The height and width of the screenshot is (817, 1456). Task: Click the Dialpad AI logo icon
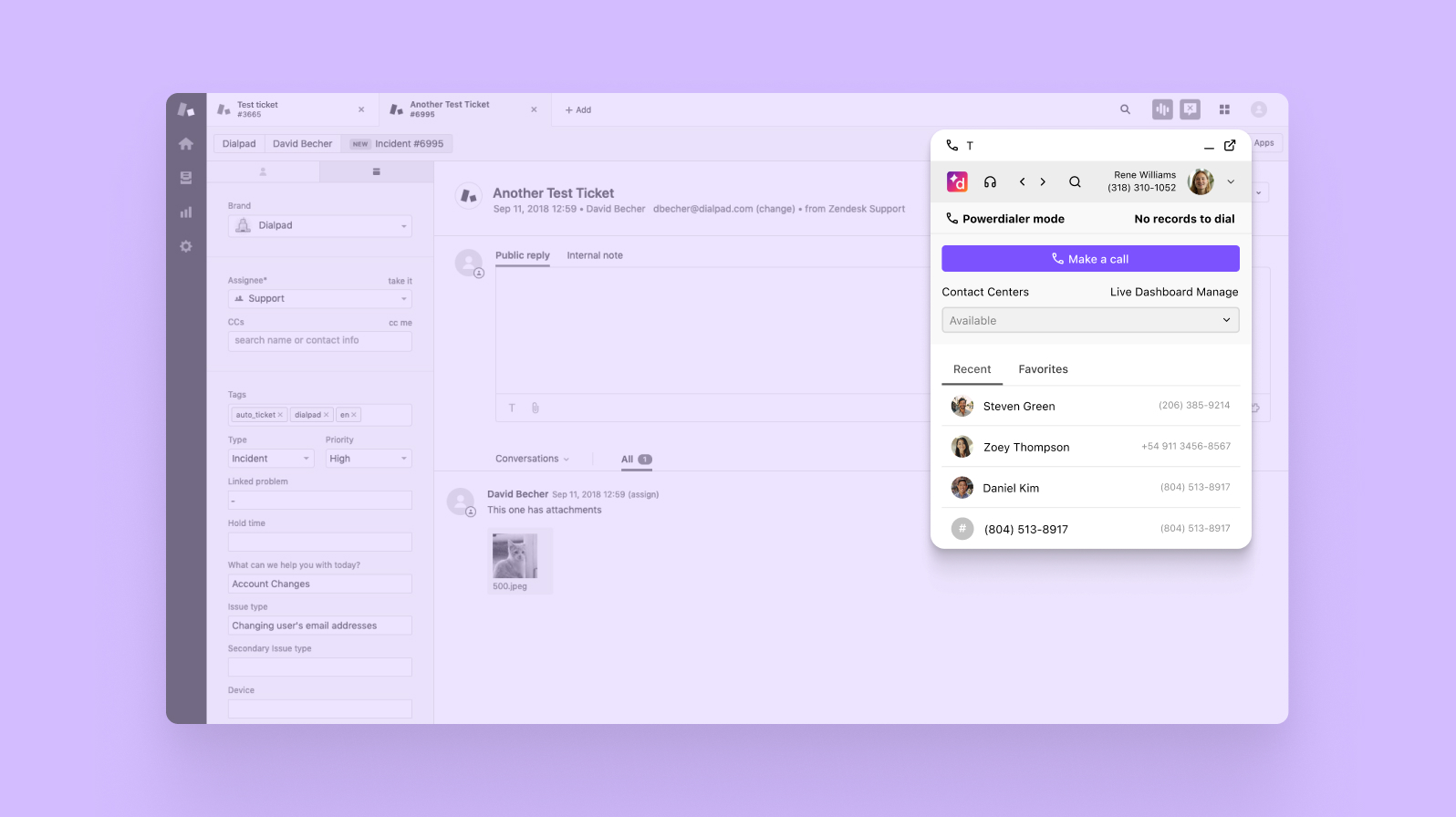coord(957,181)
